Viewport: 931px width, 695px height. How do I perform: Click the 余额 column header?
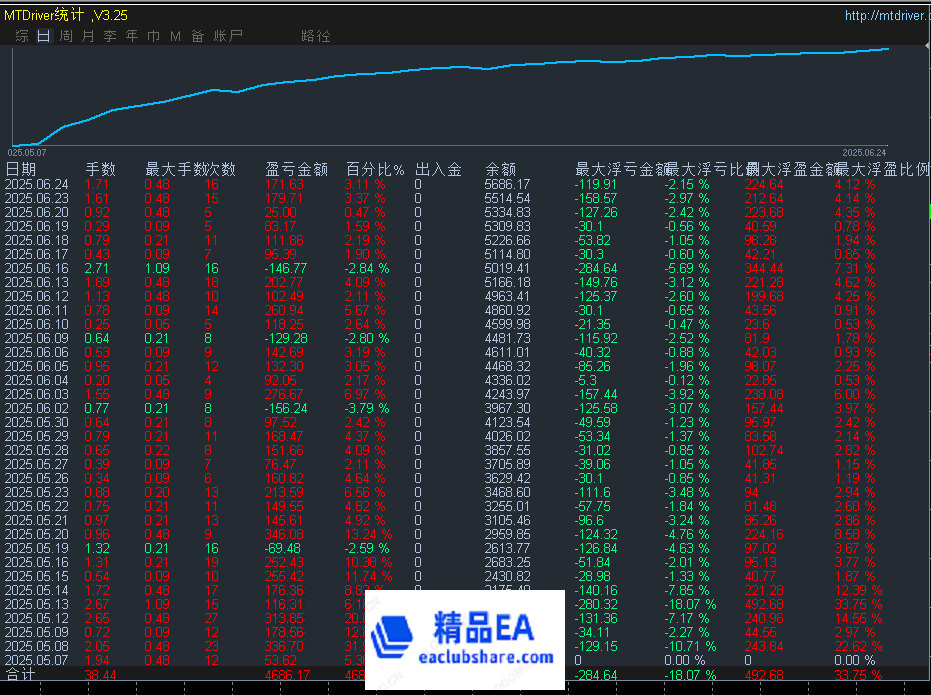point(501,169)
